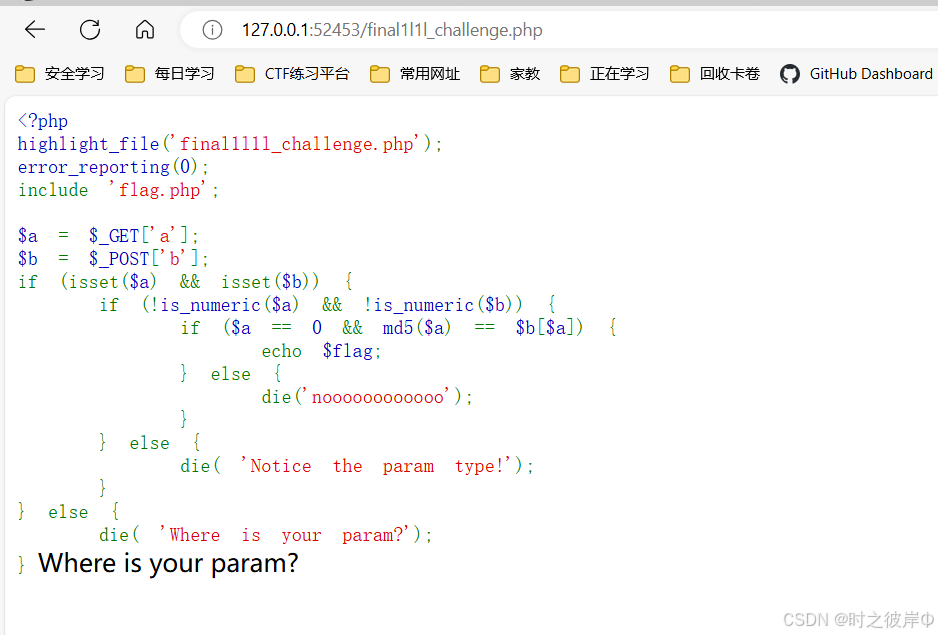
Task: Go back to the previous page
Action: pyautogui.click(x=35, y=29)
